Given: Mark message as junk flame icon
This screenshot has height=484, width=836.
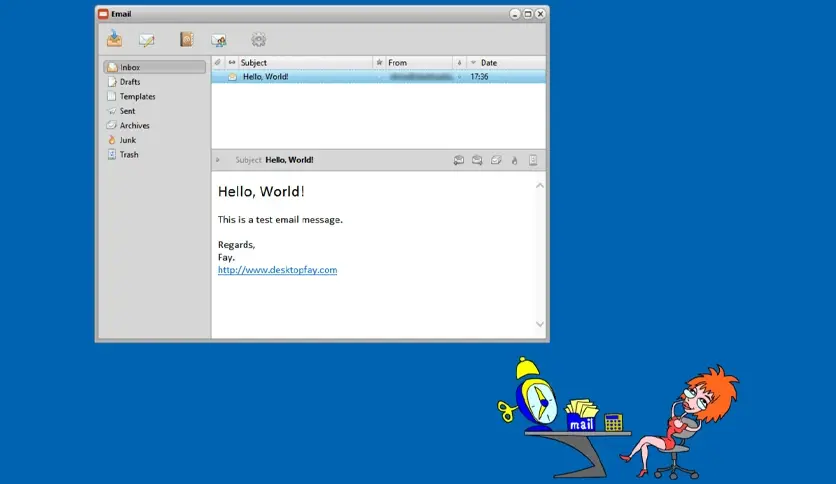Looking at the screenshot, I should point(515,160).
